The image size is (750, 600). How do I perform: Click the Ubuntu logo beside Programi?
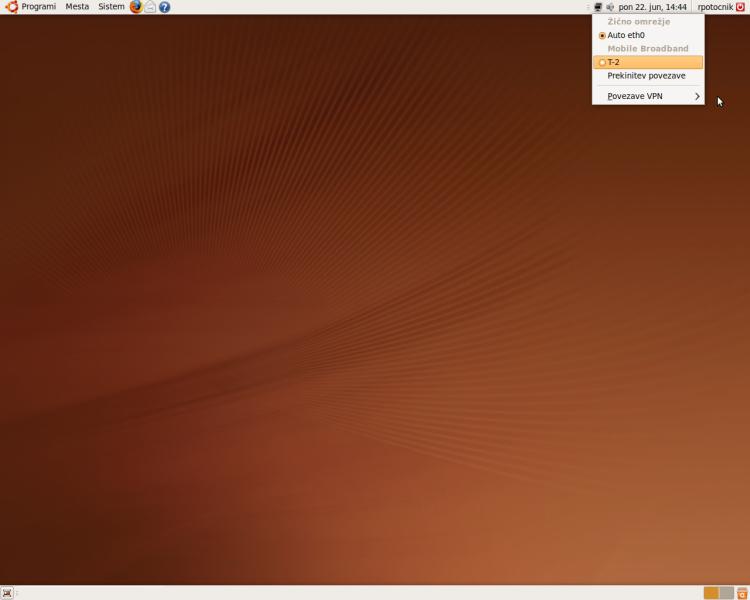point(12,7)
